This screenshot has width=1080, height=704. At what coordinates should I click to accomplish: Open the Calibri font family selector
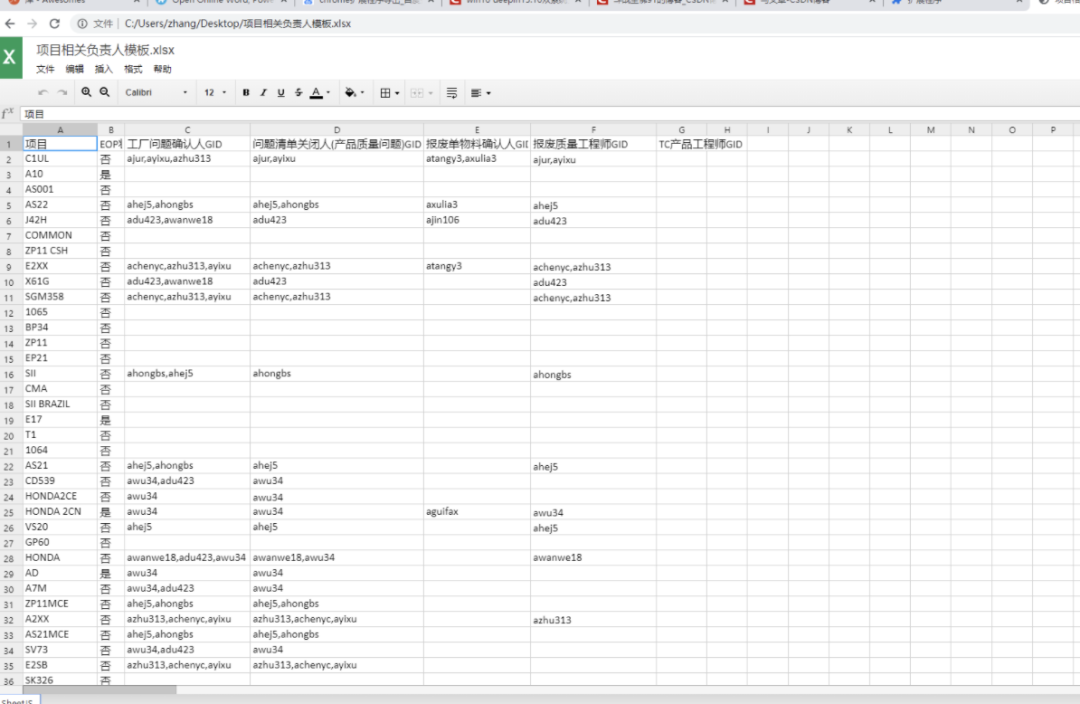click(160, 92)
